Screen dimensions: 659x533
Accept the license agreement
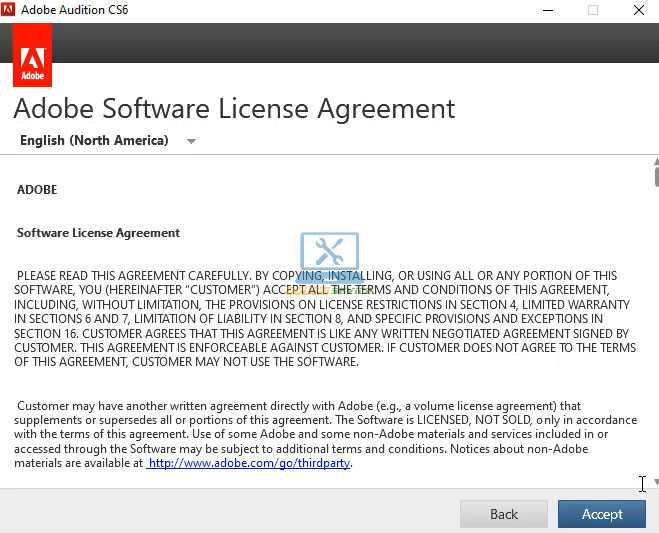[602, 514]
